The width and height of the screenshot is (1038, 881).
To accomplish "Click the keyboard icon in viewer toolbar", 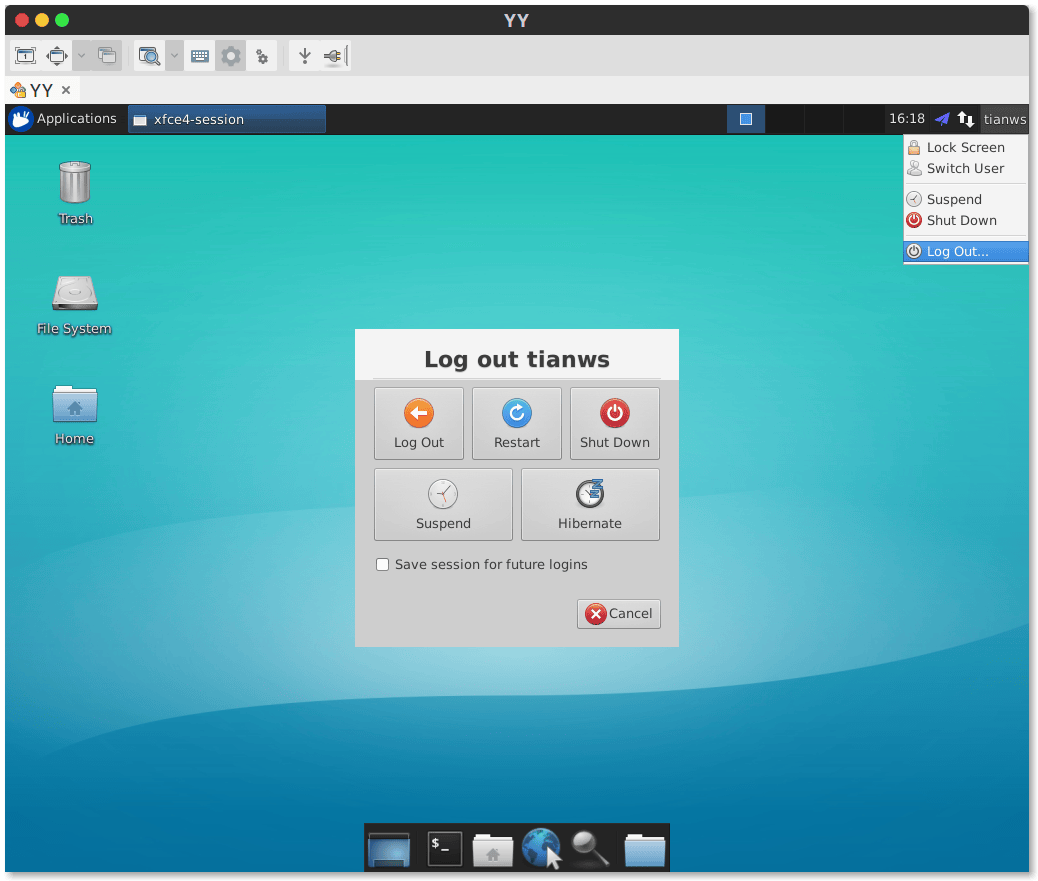I will 200,56.
